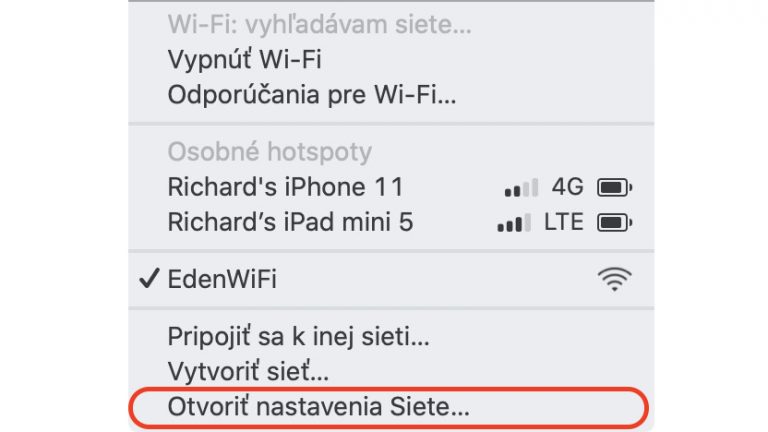Click the EdenWiFi signal strength icon
The height and width of the screenshot is (432, 768).
click(614, 279)
